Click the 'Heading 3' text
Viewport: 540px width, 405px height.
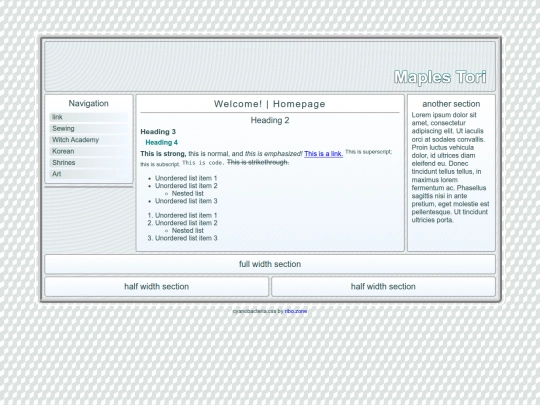click(158, 132)
